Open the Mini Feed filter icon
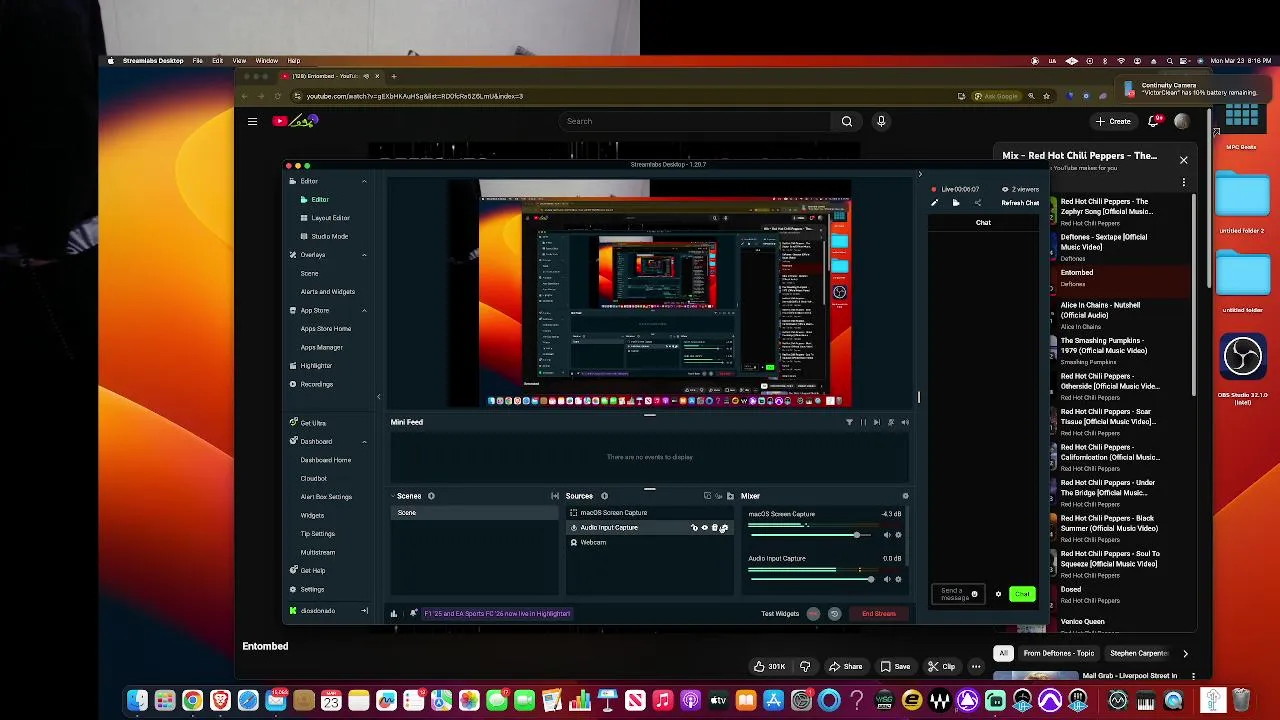1280x720 pixels. [849, 422]
